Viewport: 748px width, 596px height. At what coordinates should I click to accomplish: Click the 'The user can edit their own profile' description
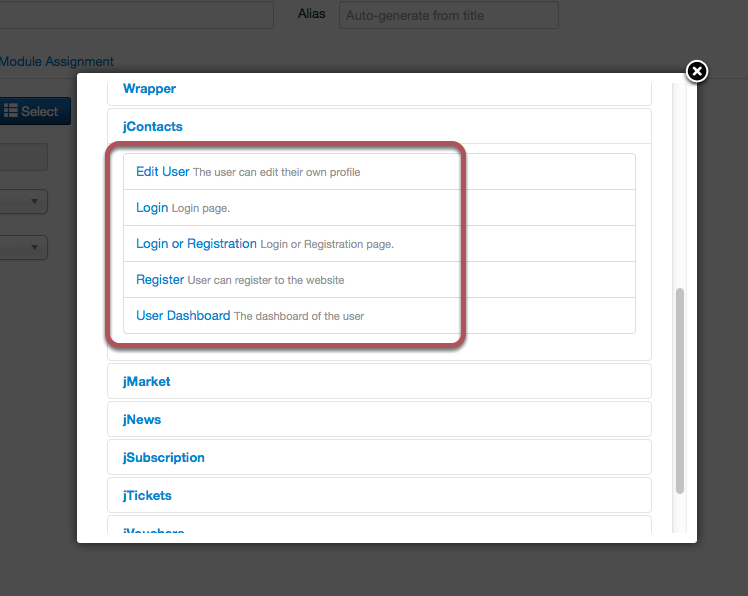[x=276, y=172]
